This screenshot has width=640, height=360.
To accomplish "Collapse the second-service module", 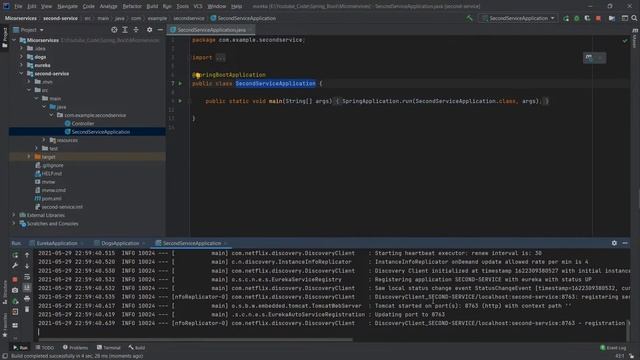I will [22, 73].
